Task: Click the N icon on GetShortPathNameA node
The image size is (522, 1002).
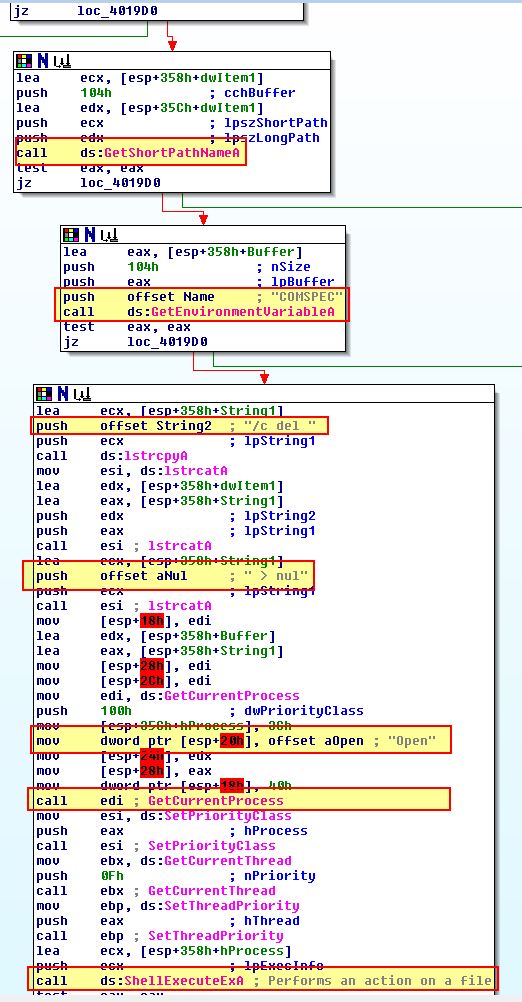Action: tap(43, 61)
